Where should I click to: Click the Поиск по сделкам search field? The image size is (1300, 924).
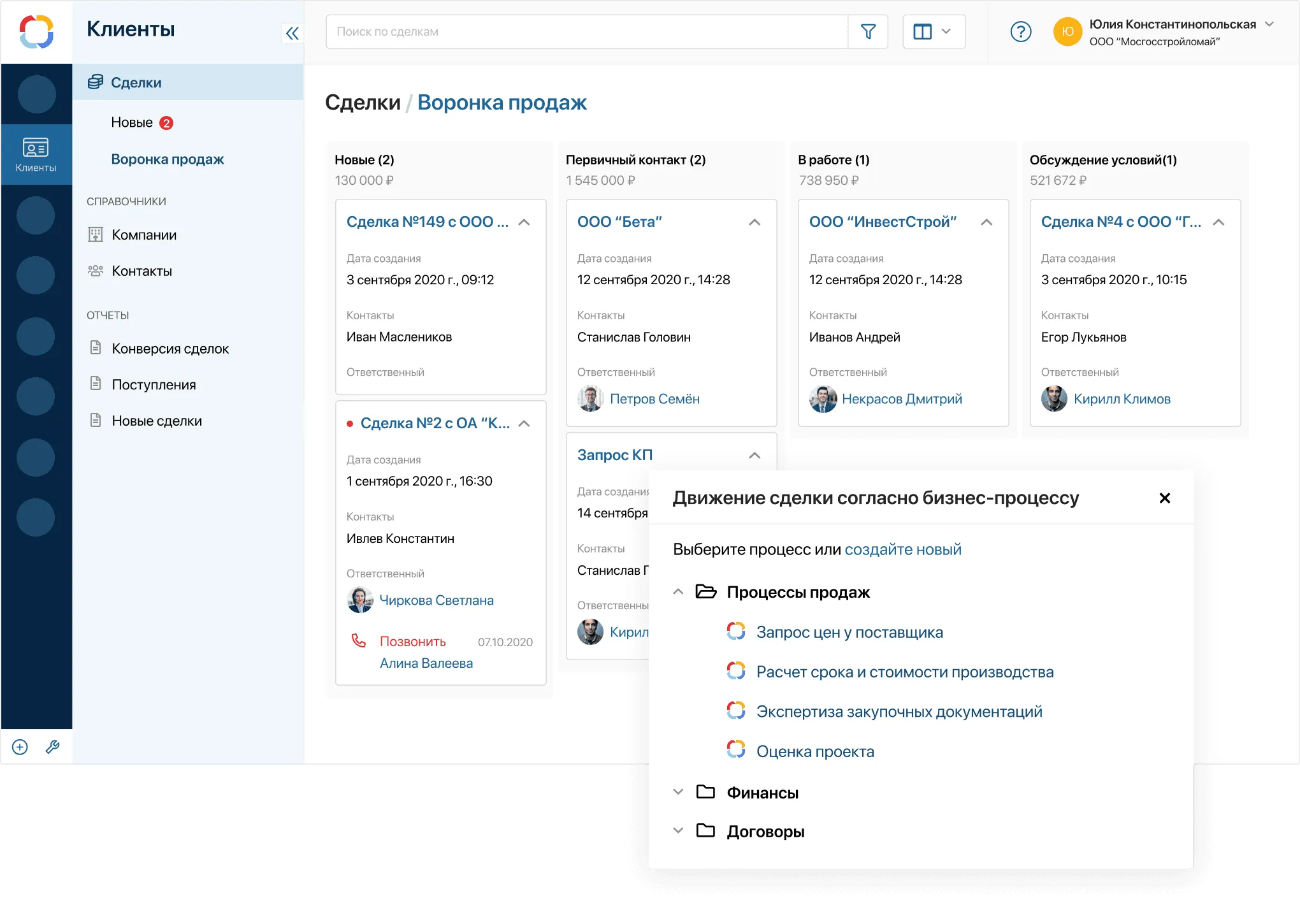[586, 32]
